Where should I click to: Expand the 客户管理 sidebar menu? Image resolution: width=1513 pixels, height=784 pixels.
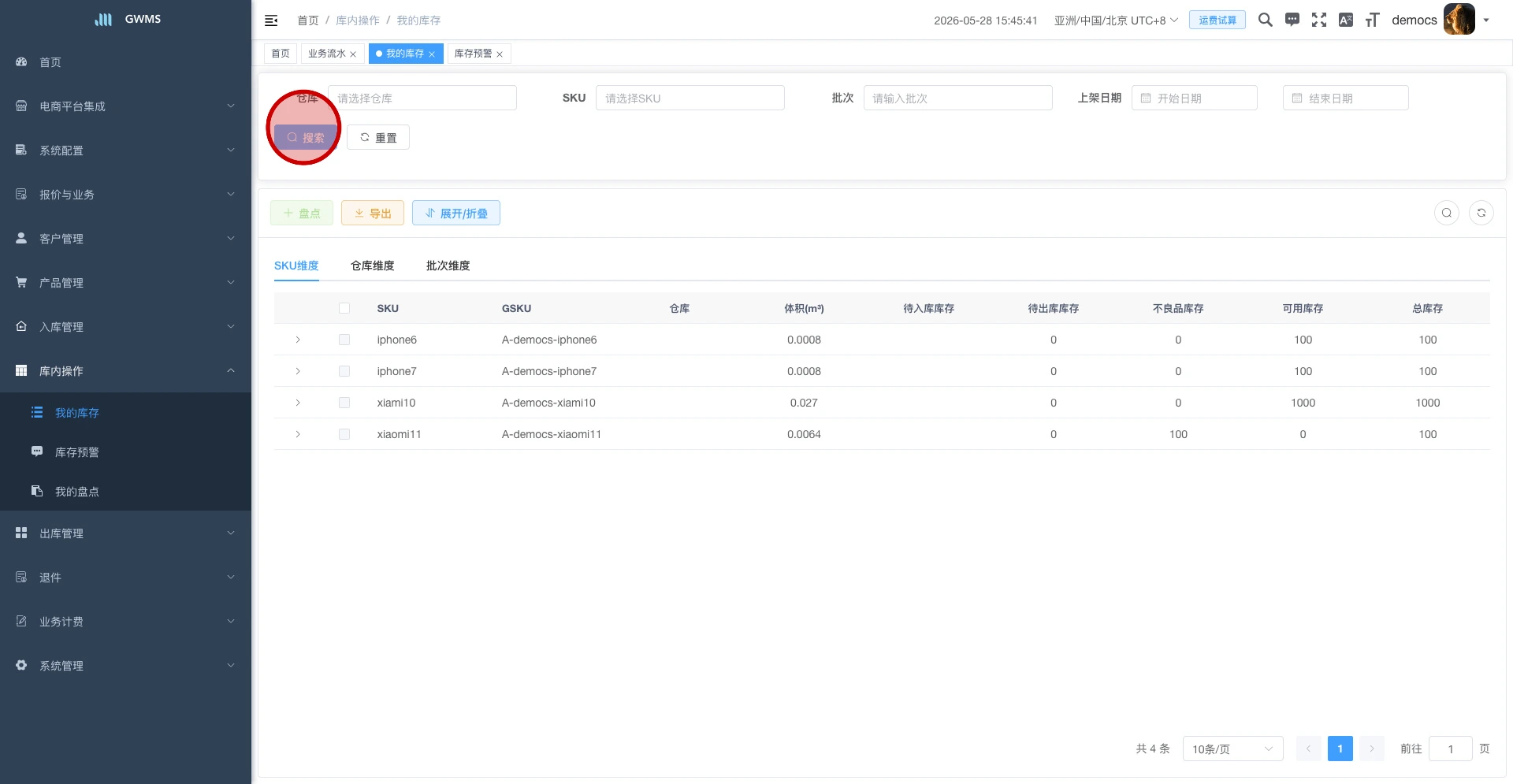[x=126, y=238]
